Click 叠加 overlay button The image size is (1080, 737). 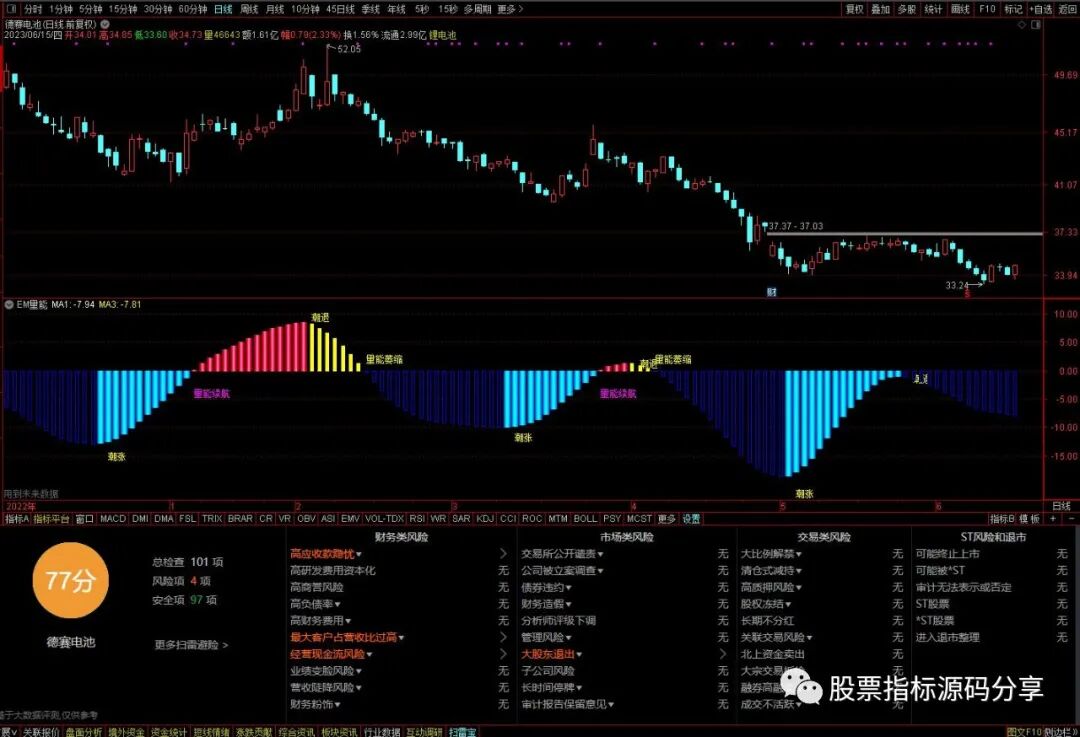click(881, 9)
